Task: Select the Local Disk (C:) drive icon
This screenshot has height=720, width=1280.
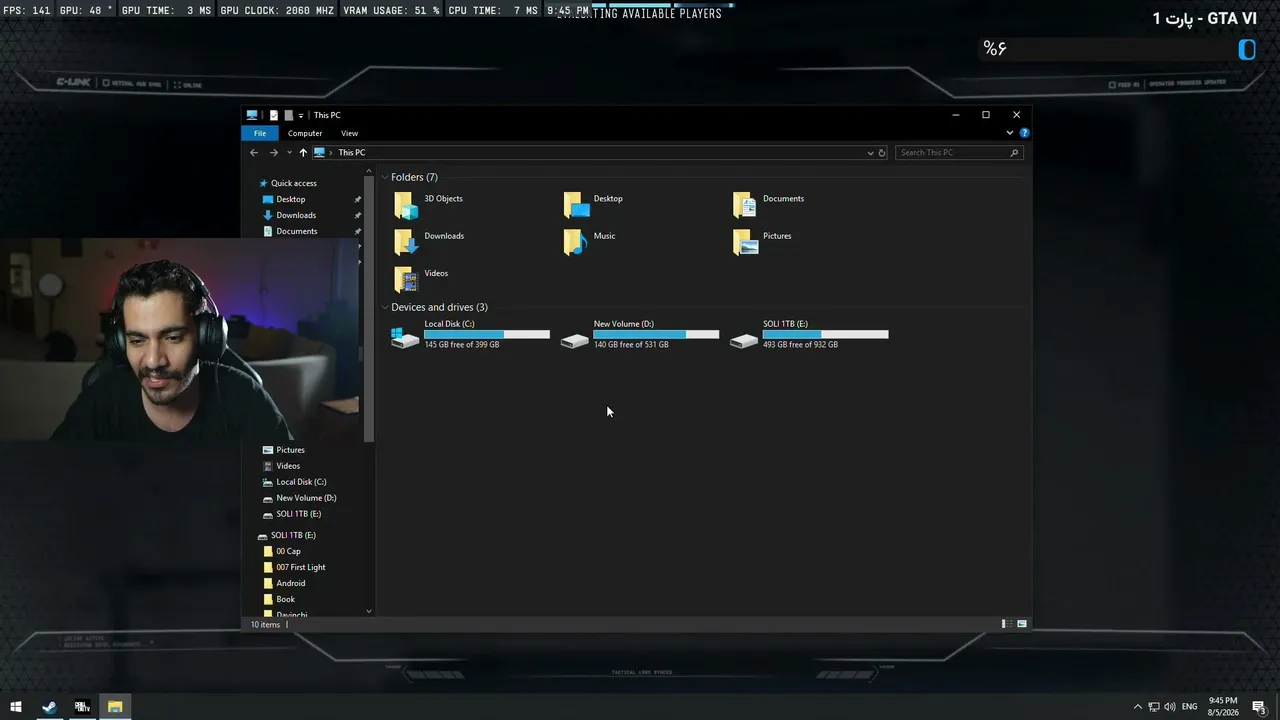Action: tap(405, 336)
